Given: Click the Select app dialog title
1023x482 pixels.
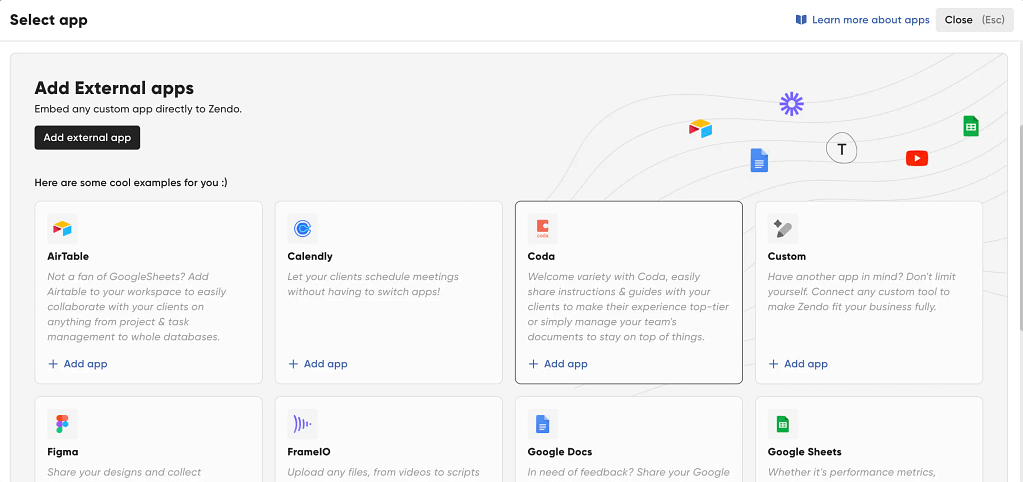Looking at the screenshot, I should click(49, 20).
